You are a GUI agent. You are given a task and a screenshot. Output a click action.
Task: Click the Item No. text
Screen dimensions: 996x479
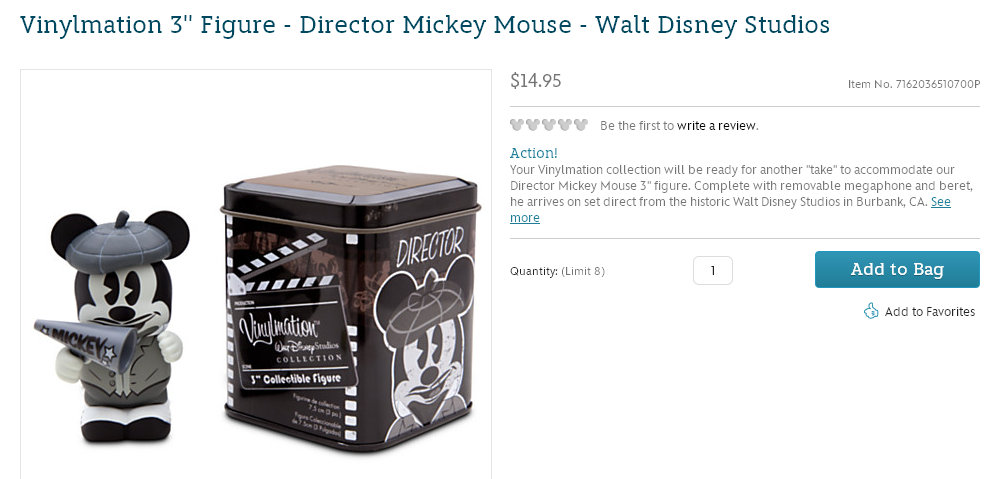click(x=913, y=84)
